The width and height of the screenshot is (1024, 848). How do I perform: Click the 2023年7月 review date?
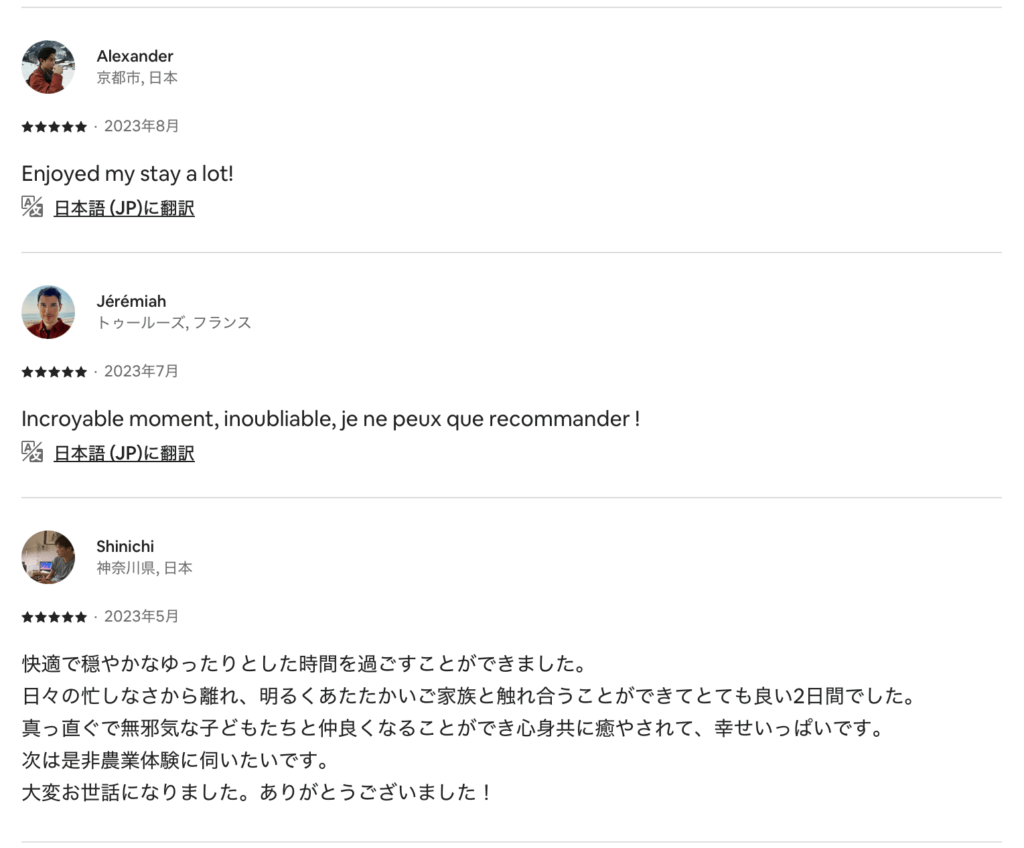click(141, 371)
